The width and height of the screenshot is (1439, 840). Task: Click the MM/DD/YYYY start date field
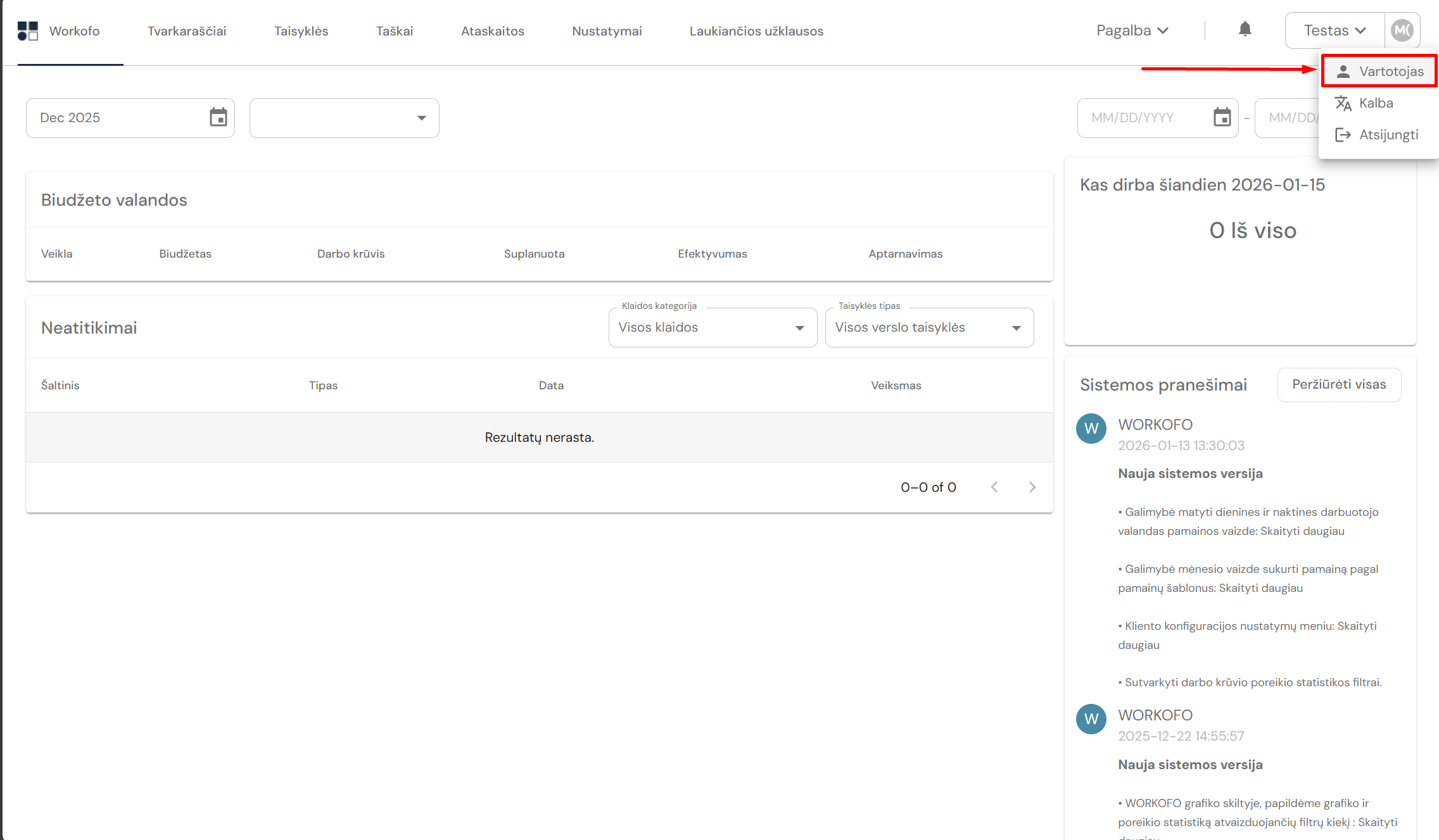click(1140, 118)
